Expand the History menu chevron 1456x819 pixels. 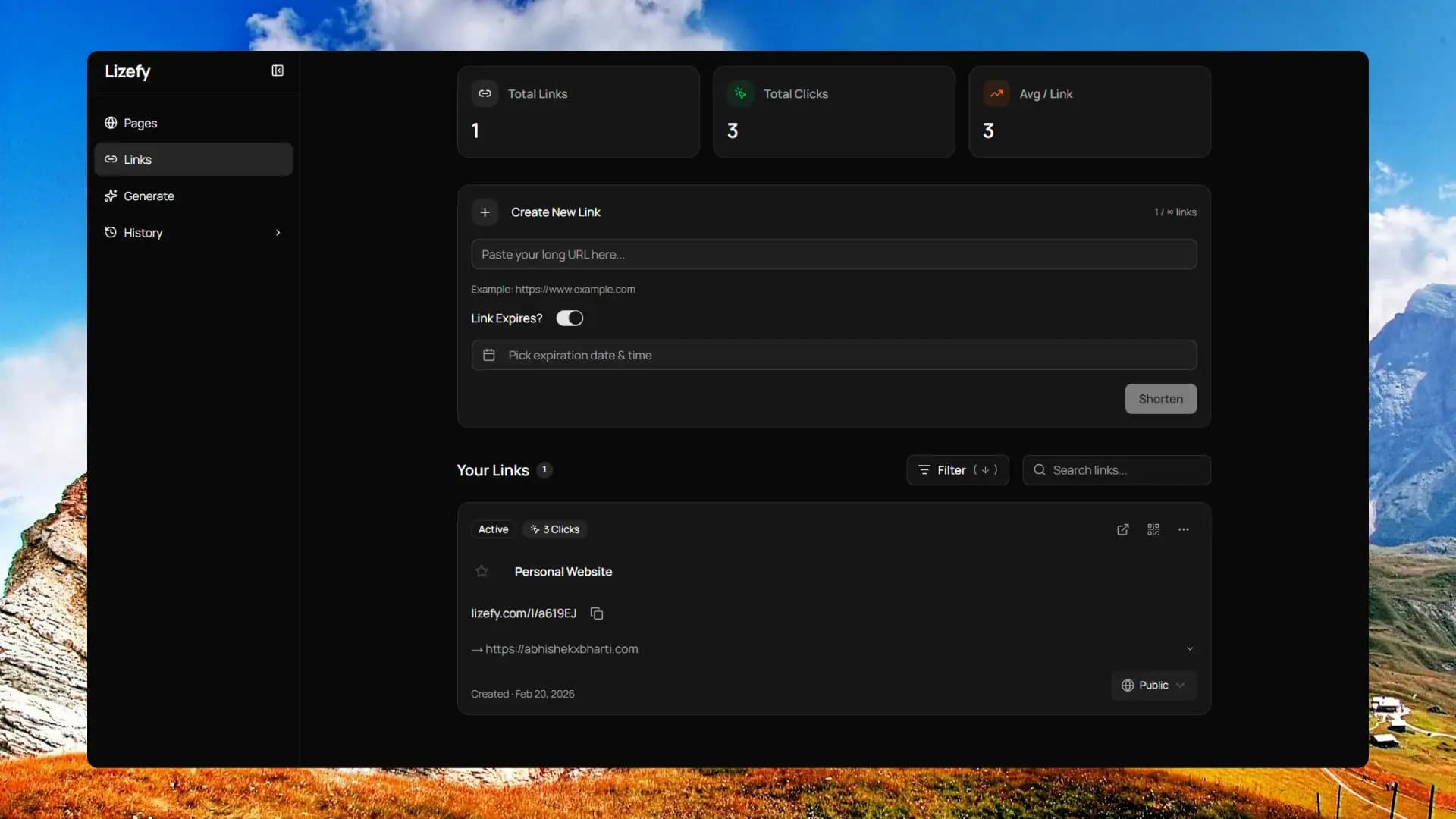[x=278, y=232]
